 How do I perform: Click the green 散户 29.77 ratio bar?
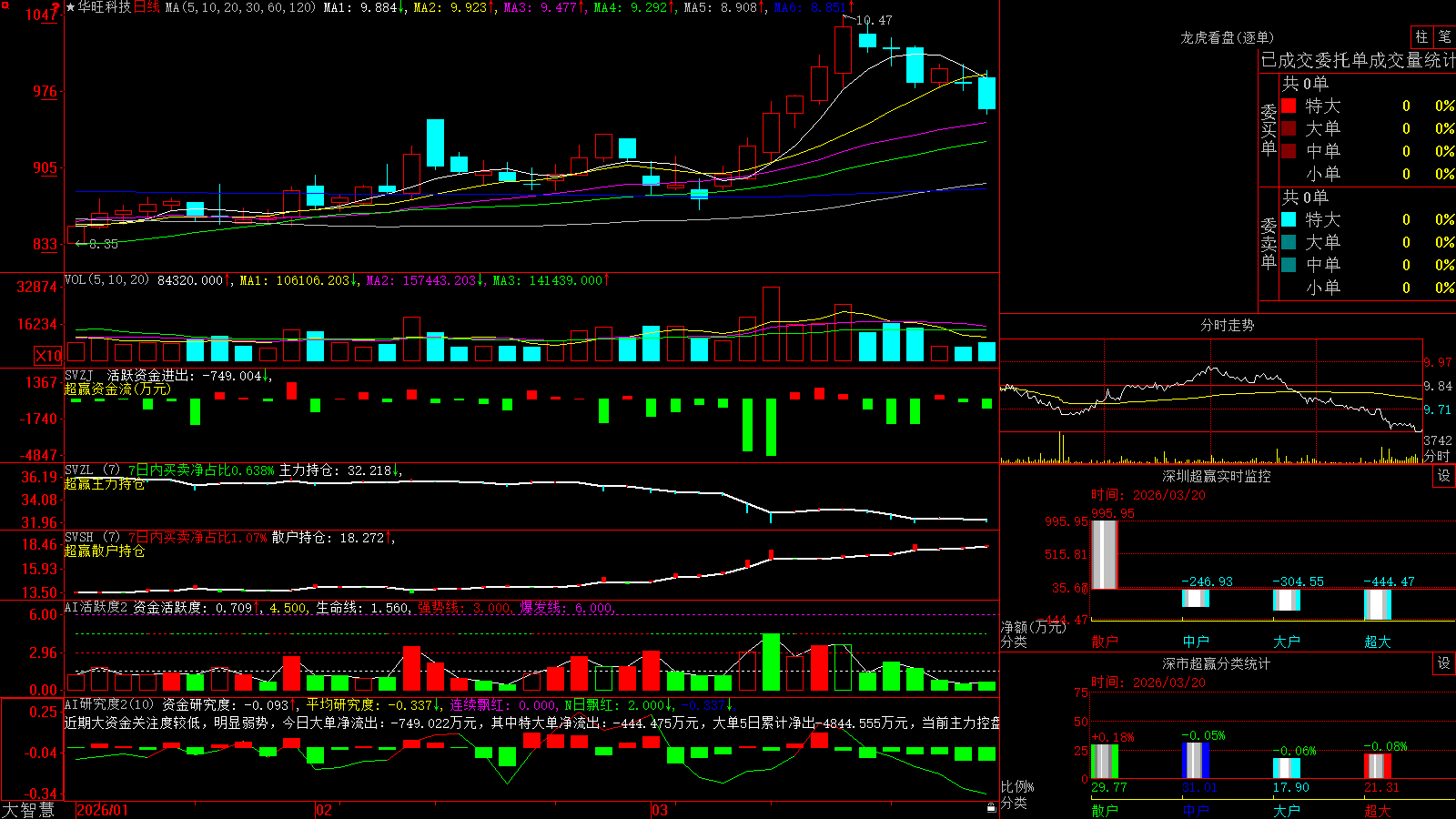[1105, 762]
